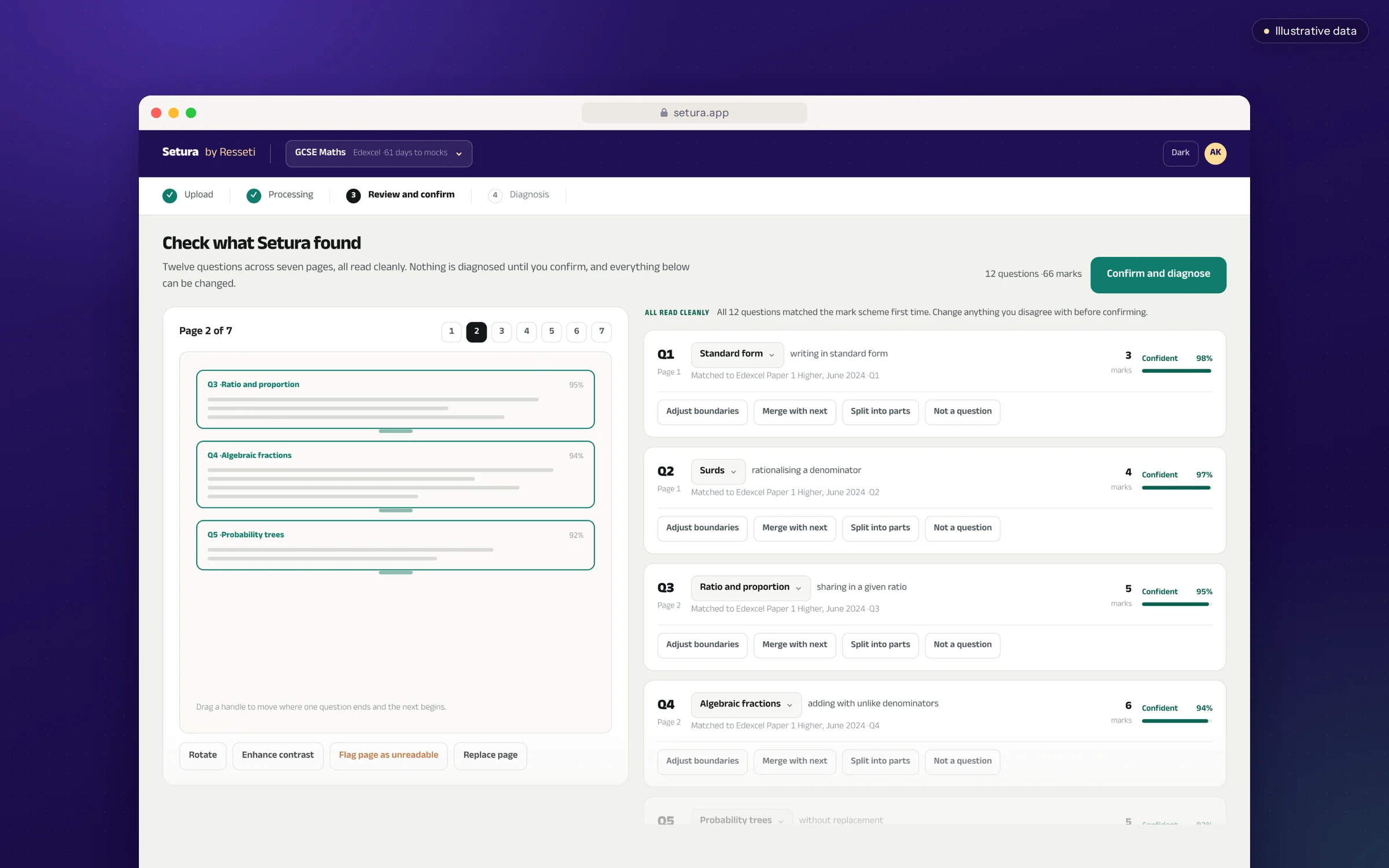
Task: Click the padlock icon in the address bar
Action: 664,113
